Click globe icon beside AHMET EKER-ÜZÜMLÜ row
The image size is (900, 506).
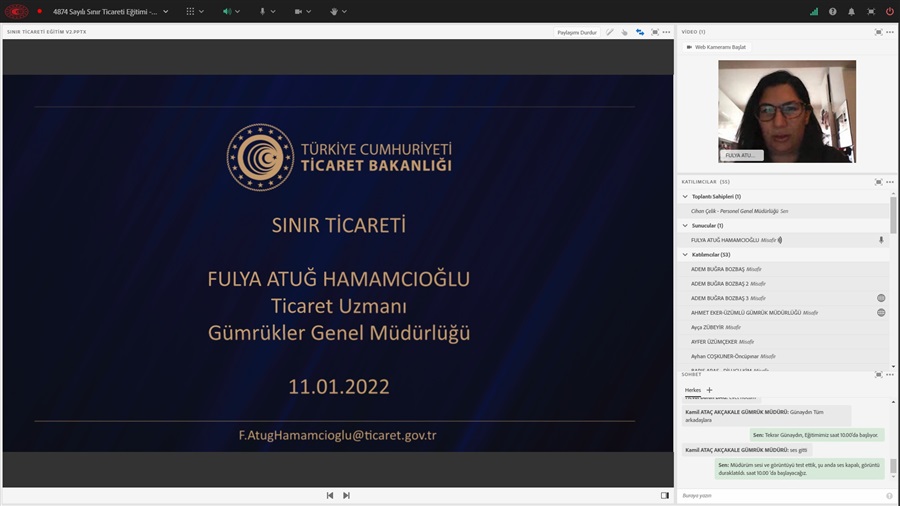pos(881,313)
